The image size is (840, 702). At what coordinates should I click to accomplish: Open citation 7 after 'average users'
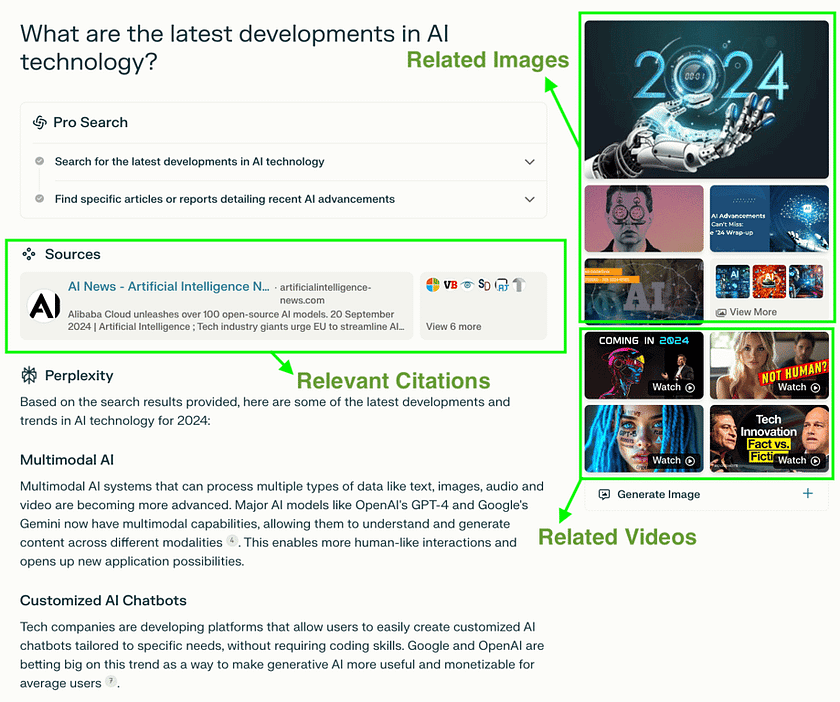[x=110, y=682]
